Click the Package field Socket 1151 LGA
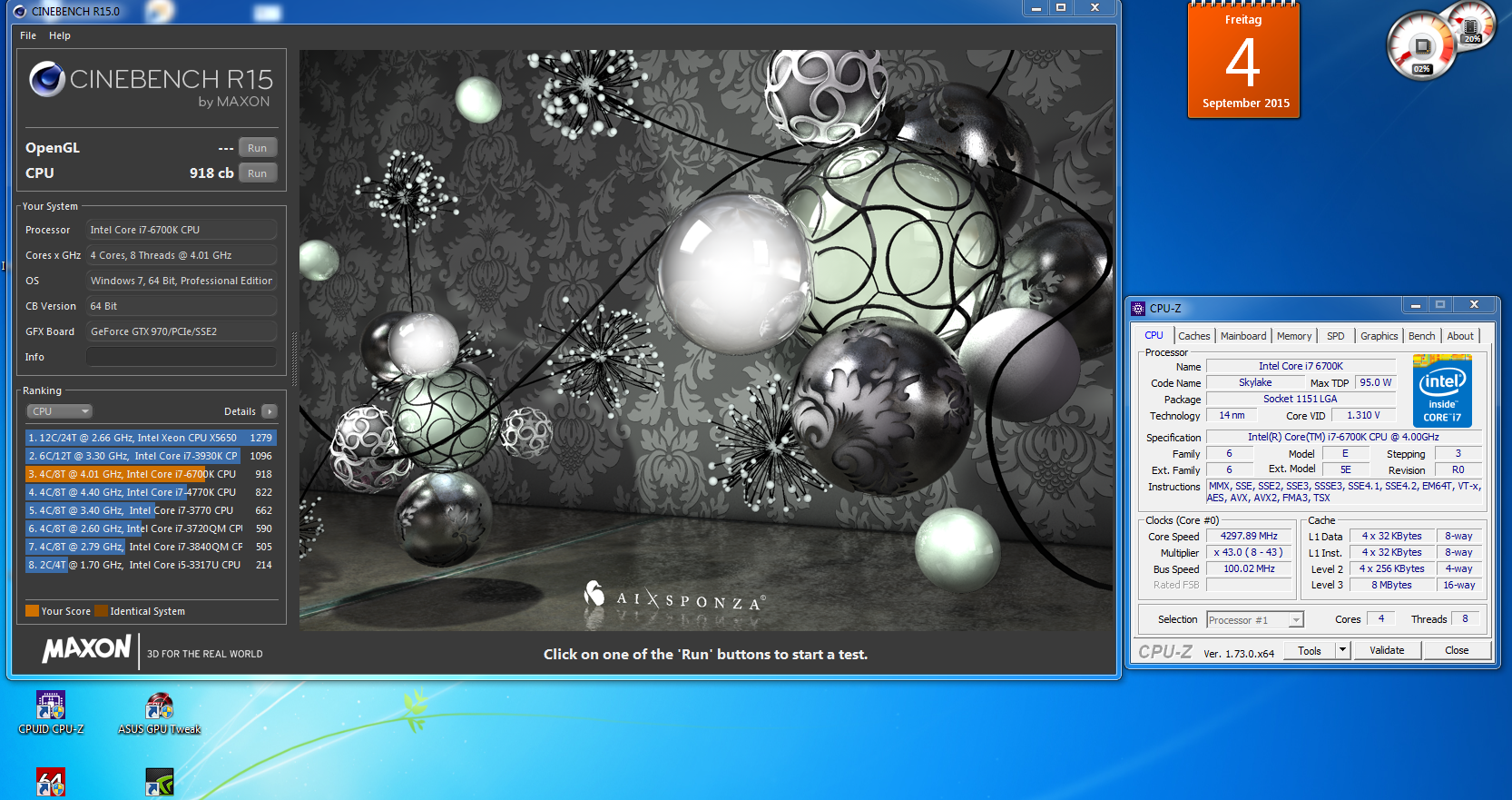The height and width of the screenshot is (800, 1512). pos(1301,399)
